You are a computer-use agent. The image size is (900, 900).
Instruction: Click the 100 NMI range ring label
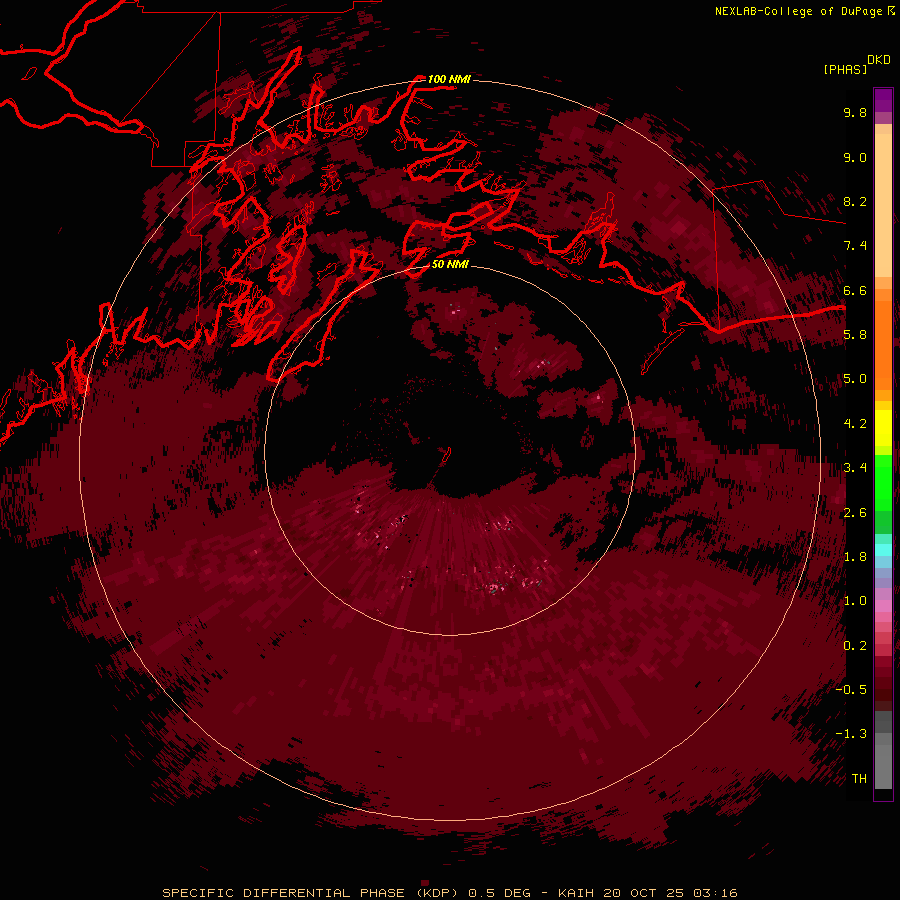tap(449, 79)
